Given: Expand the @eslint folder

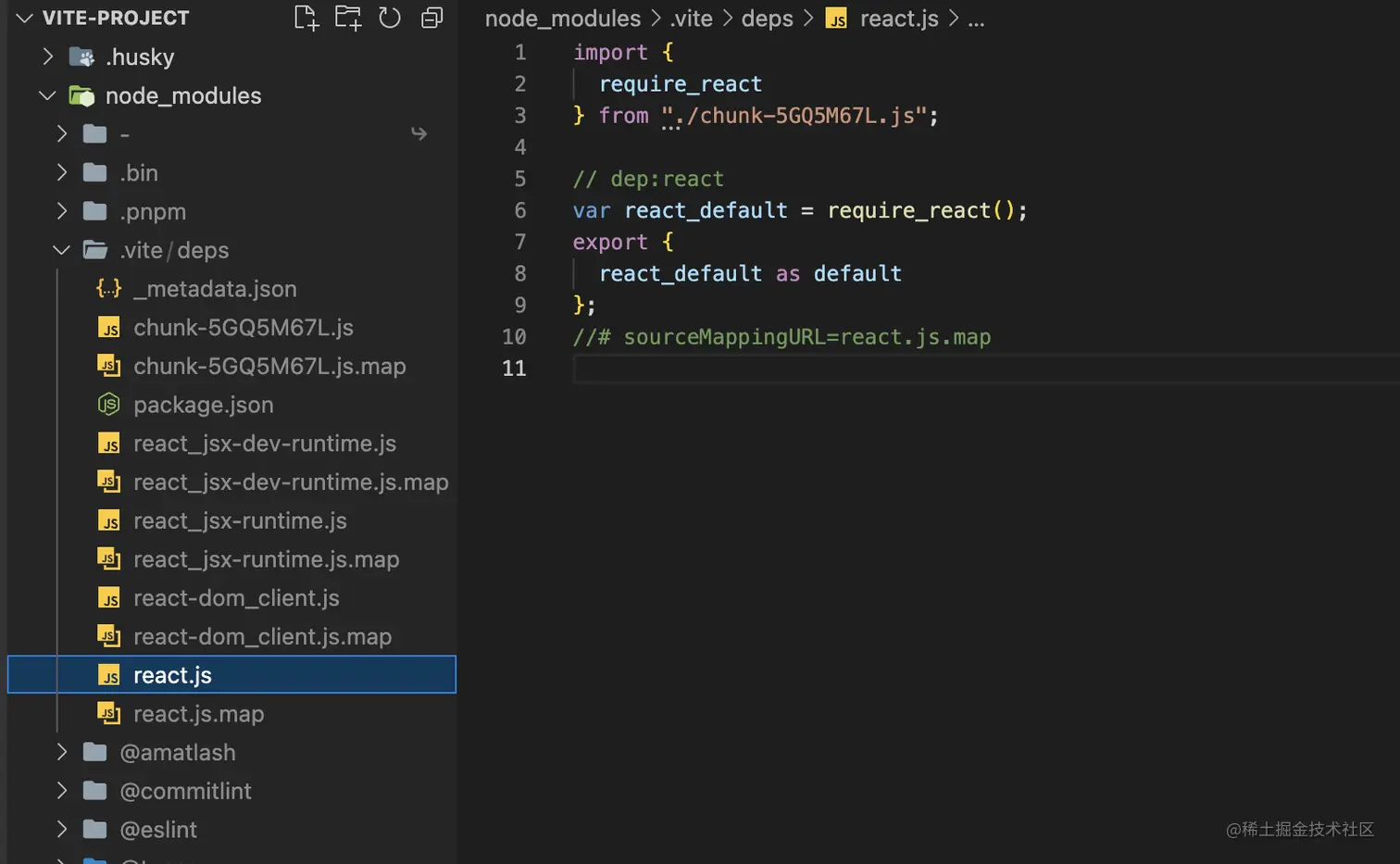Looking at the screenshot, I should [61, 830].
